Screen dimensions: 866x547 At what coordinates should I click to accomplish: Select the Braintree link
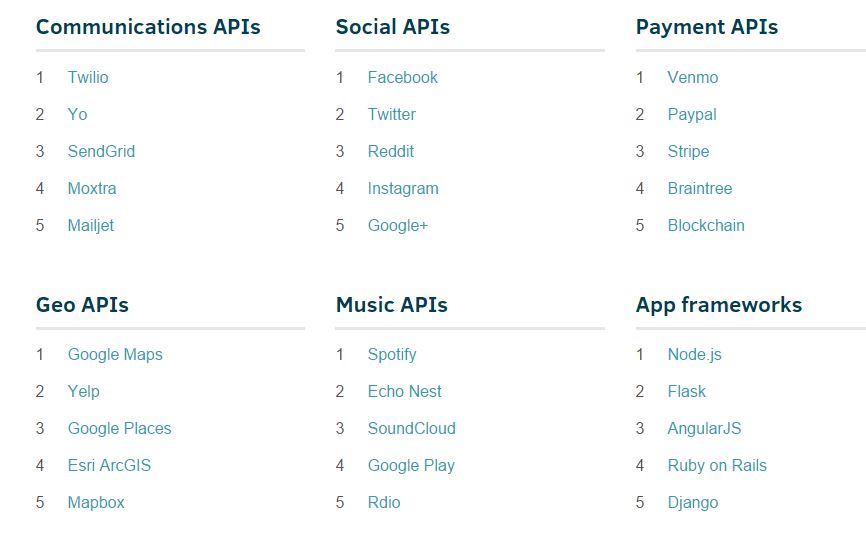pos(700,188)
